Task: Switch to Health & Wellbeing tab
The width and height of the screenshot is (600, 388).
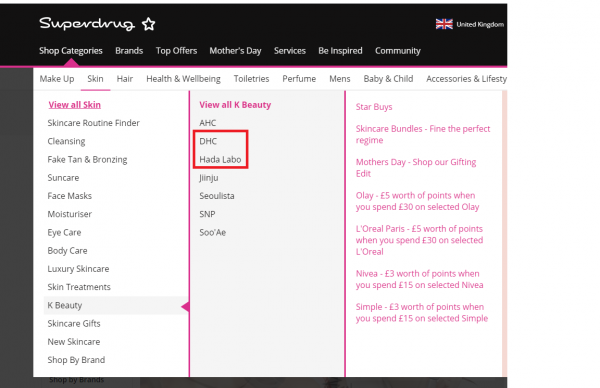Action: tap(183, 79)
